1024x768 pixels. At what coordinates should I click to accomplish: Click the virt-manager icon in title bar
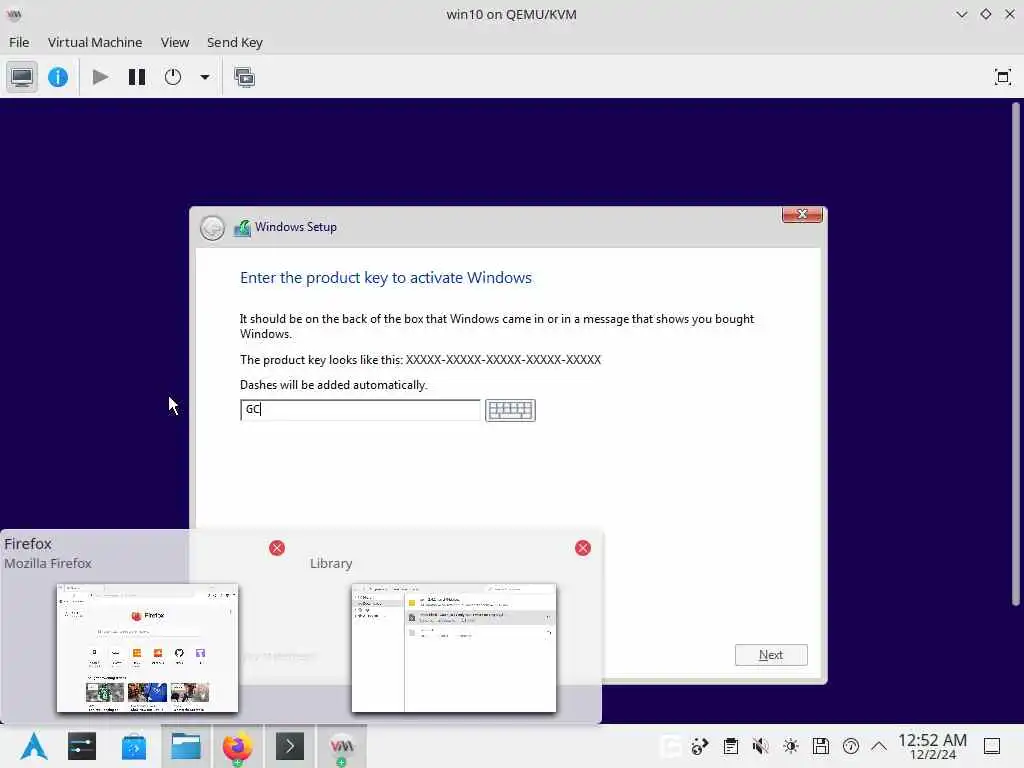14,14
